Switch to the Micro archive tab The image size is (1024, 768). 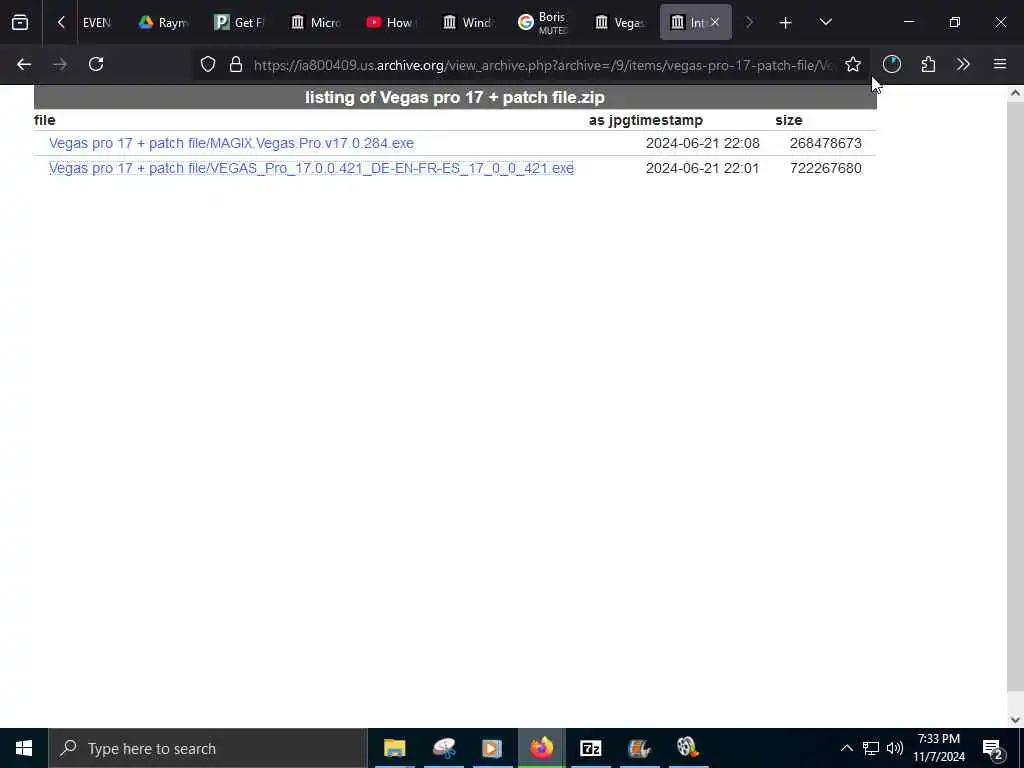click(x=316, y=22)
